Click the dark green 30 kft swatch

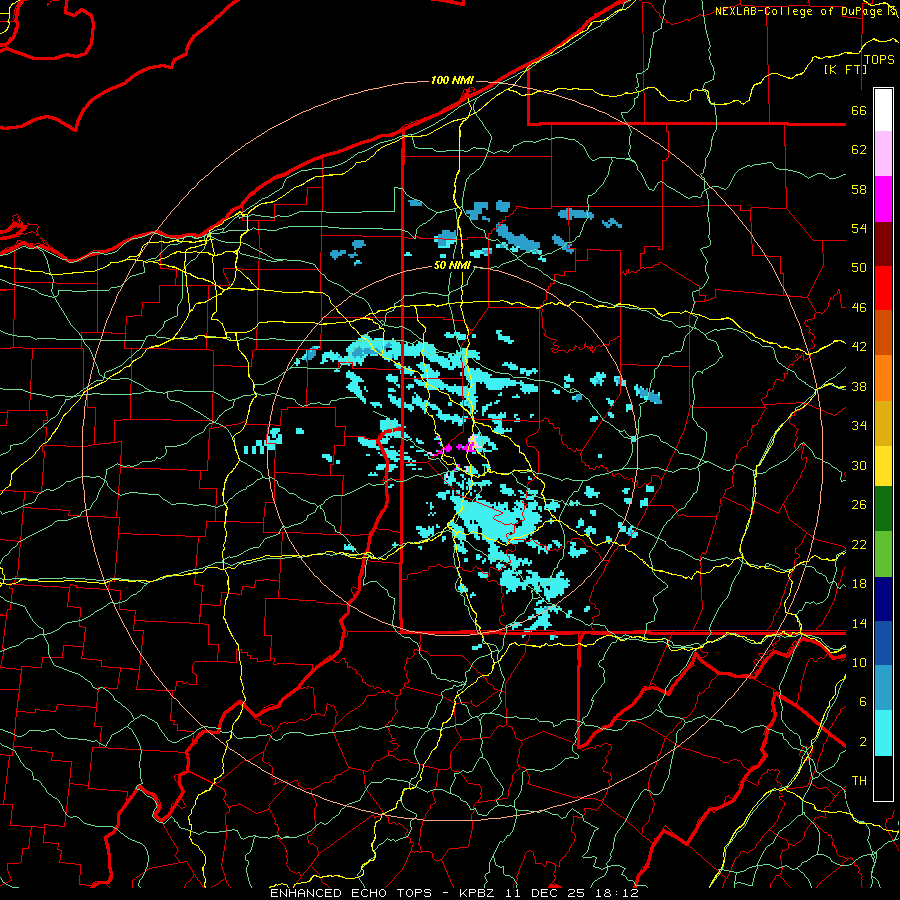[883, 509]
